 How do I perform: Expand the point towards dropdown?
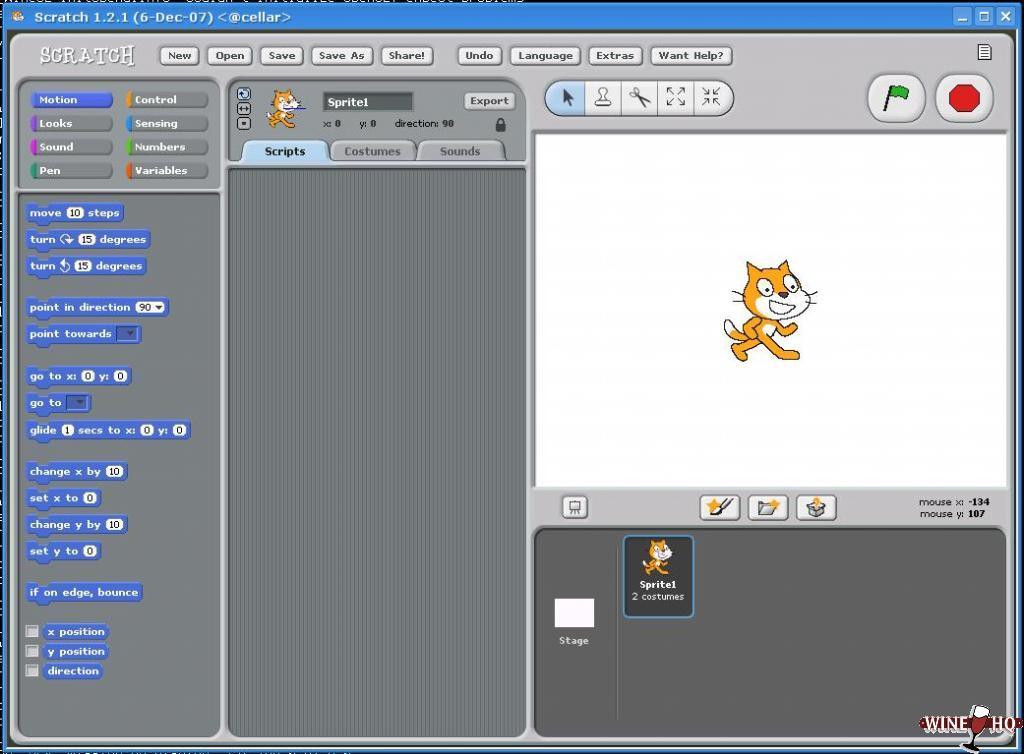127,334
